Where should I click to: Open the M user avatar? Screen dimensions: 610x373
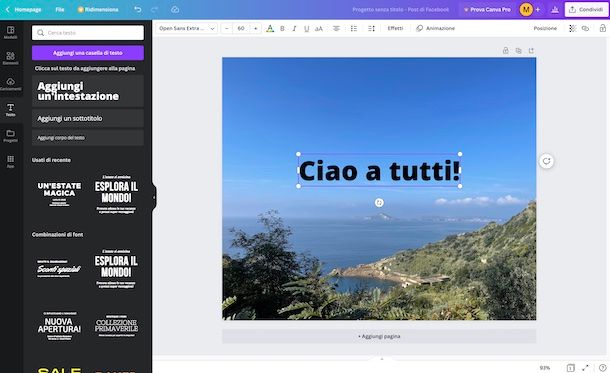526,9
